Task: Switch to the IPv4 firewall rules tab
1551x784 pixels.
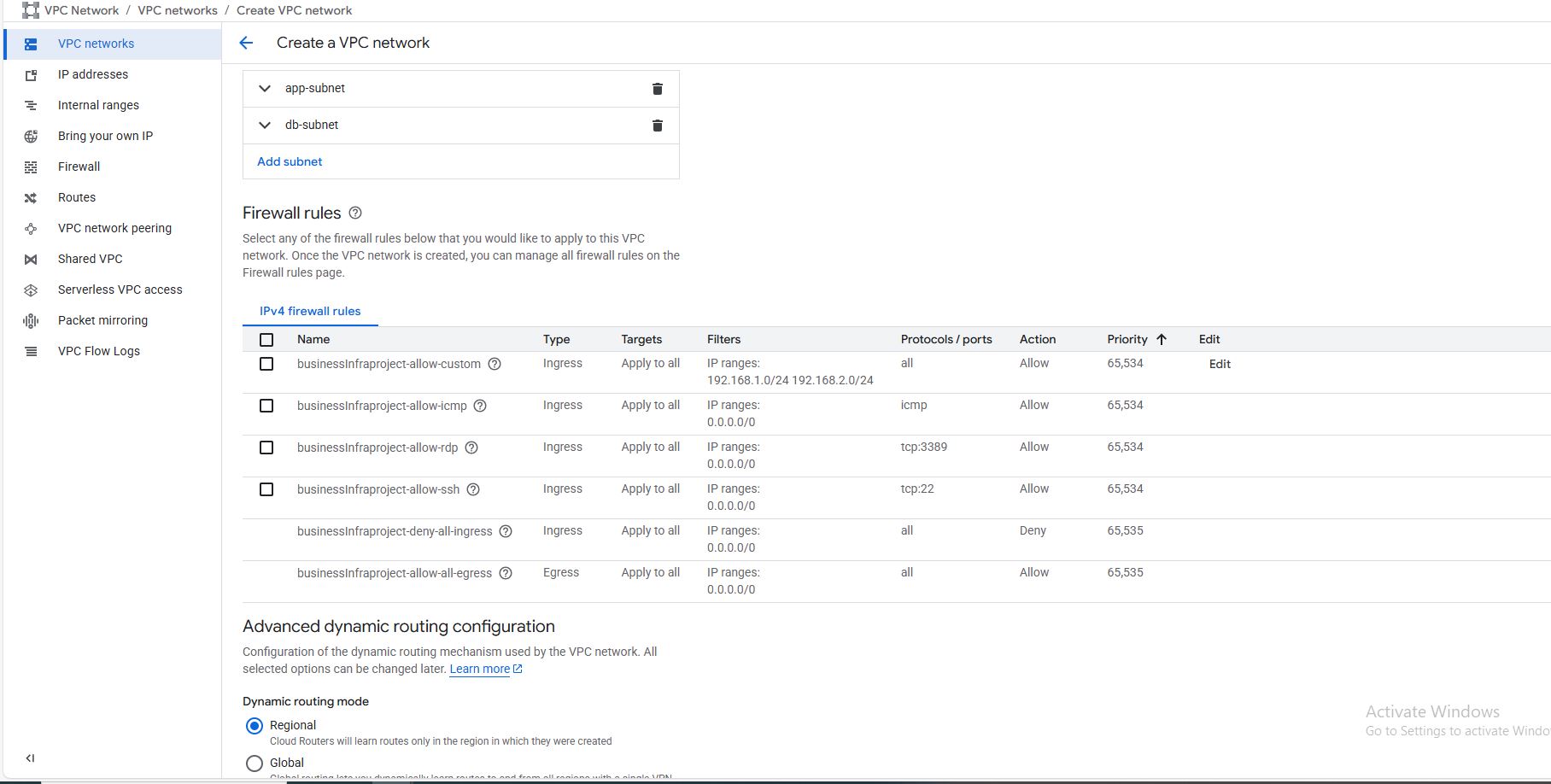Action: (x=310, y=311)
